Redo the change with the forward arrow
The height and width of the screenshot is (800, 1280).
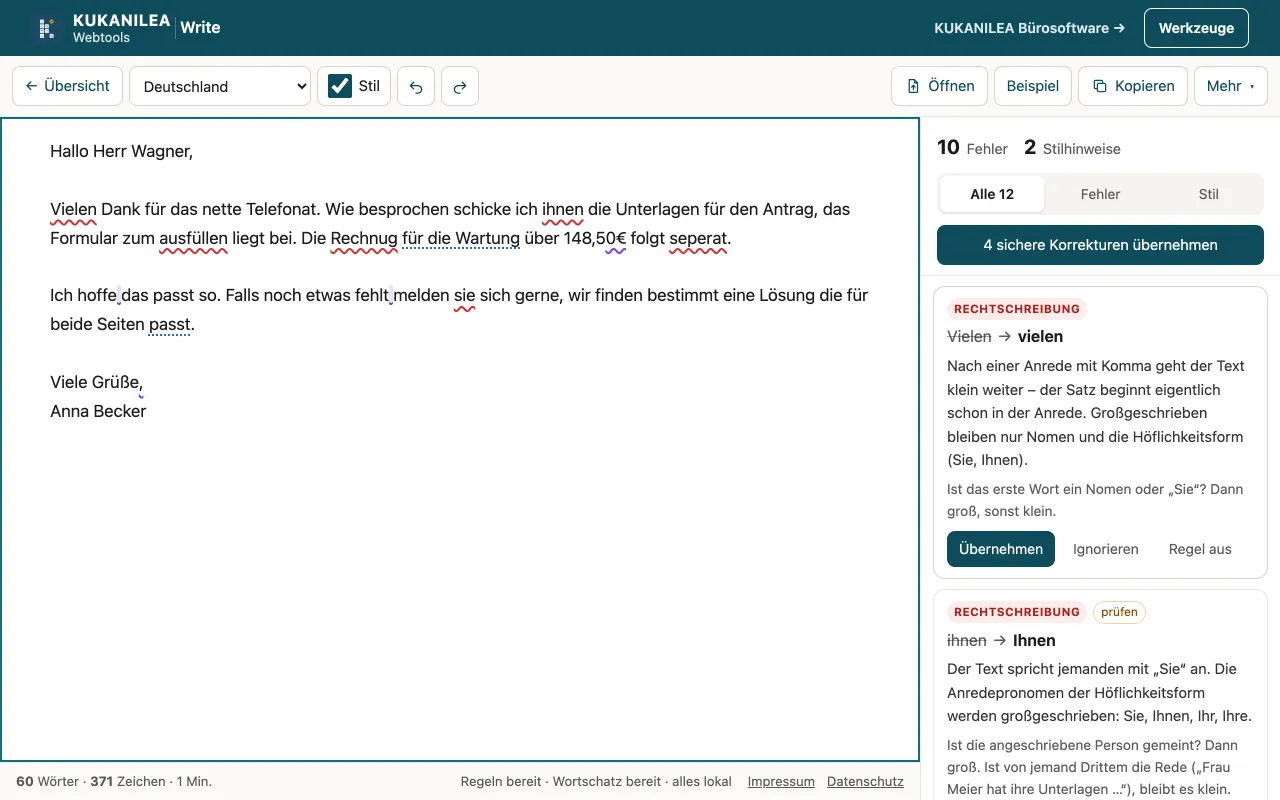pos(460,86)
